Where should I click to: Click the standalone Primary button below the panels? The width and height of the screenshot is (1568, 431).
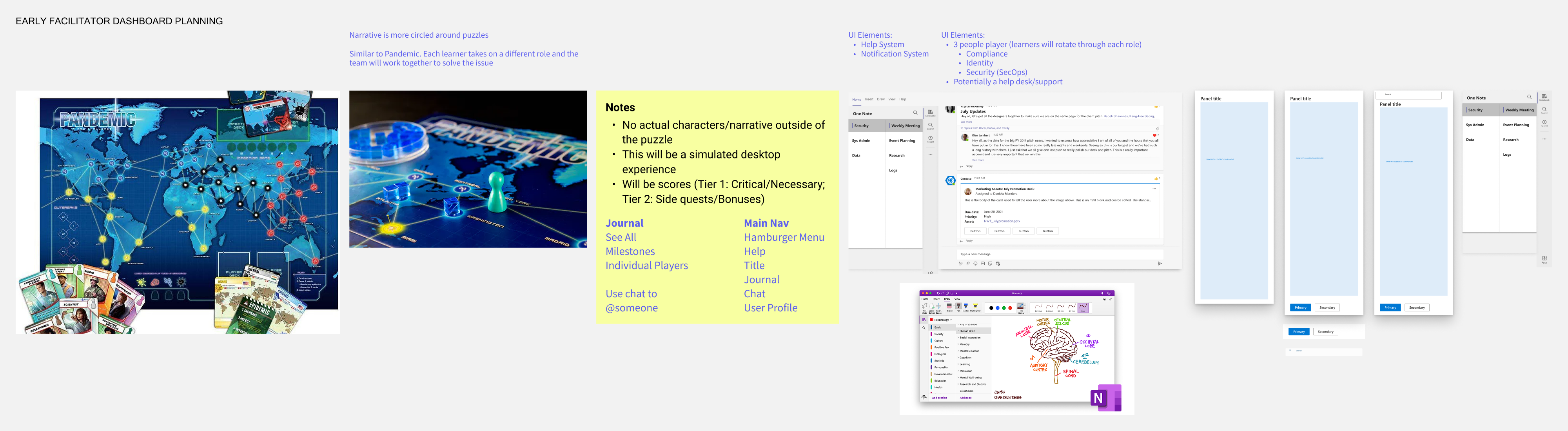1299,332
